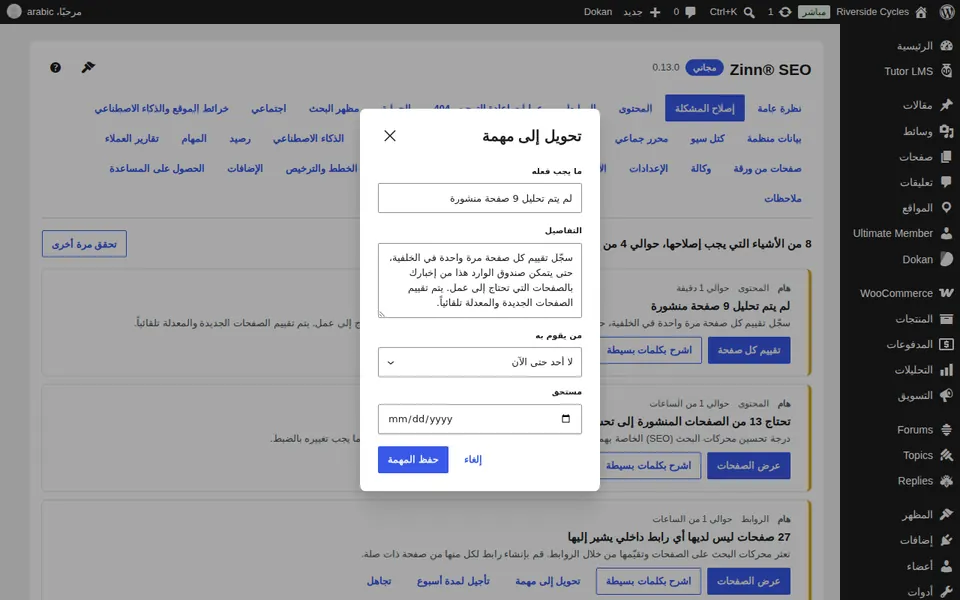Open Forums sidebar icon
This screenshot has width=960, height=600.
tap(947, 430)
